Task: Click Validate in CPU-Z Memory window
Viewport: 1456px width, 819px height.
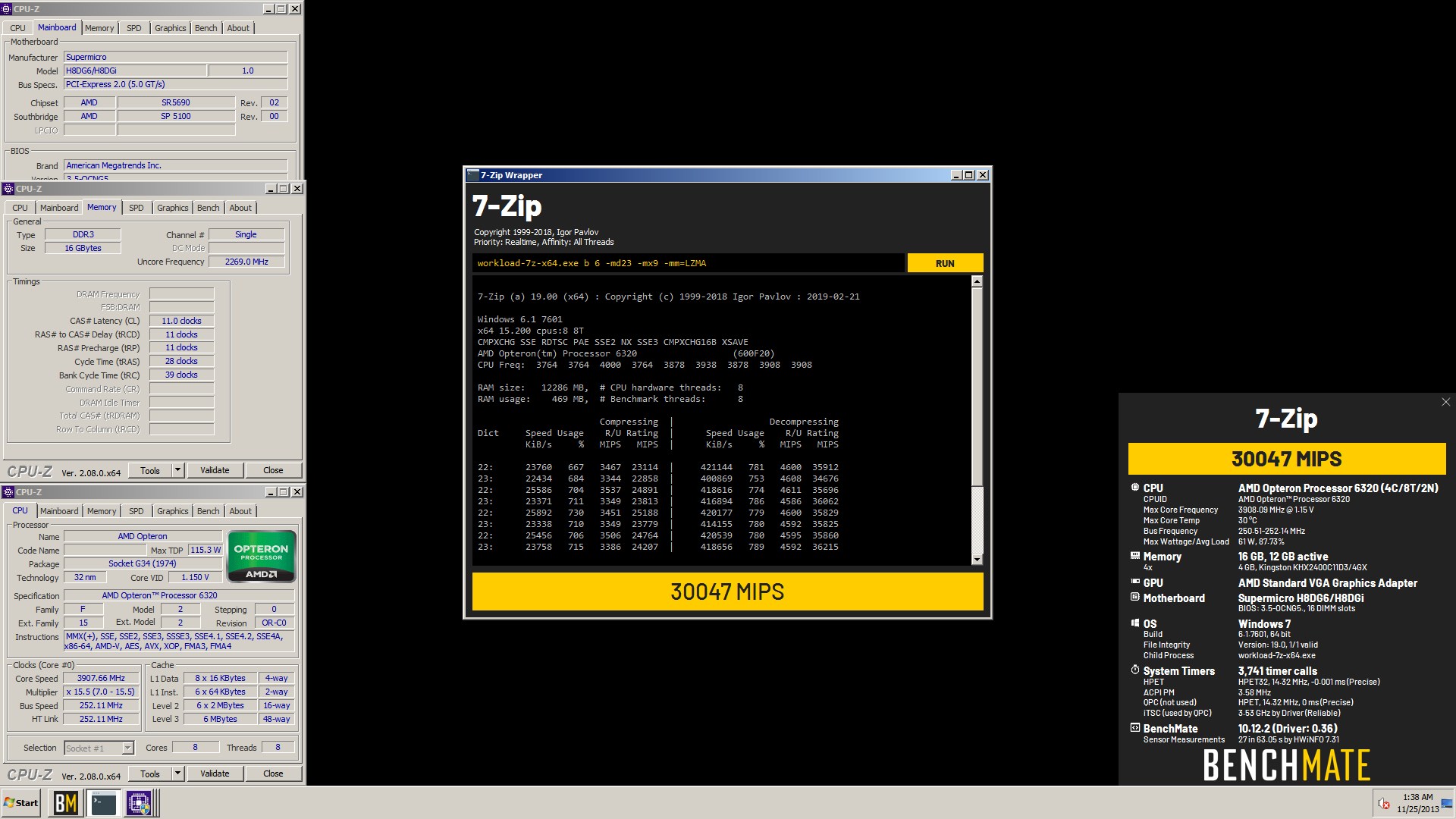Action: tap(215, 470)
